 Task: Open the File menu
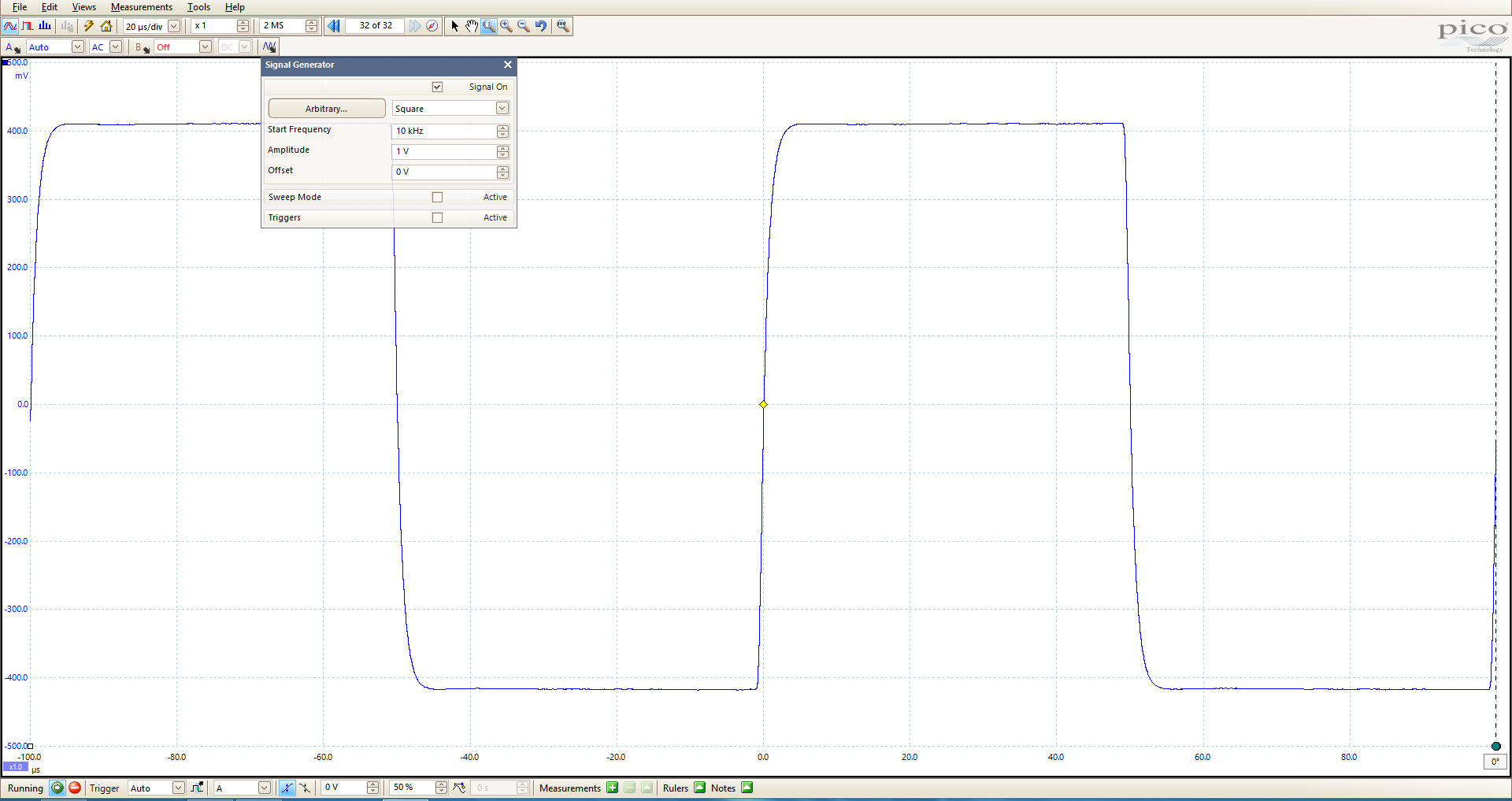(20, 7)
